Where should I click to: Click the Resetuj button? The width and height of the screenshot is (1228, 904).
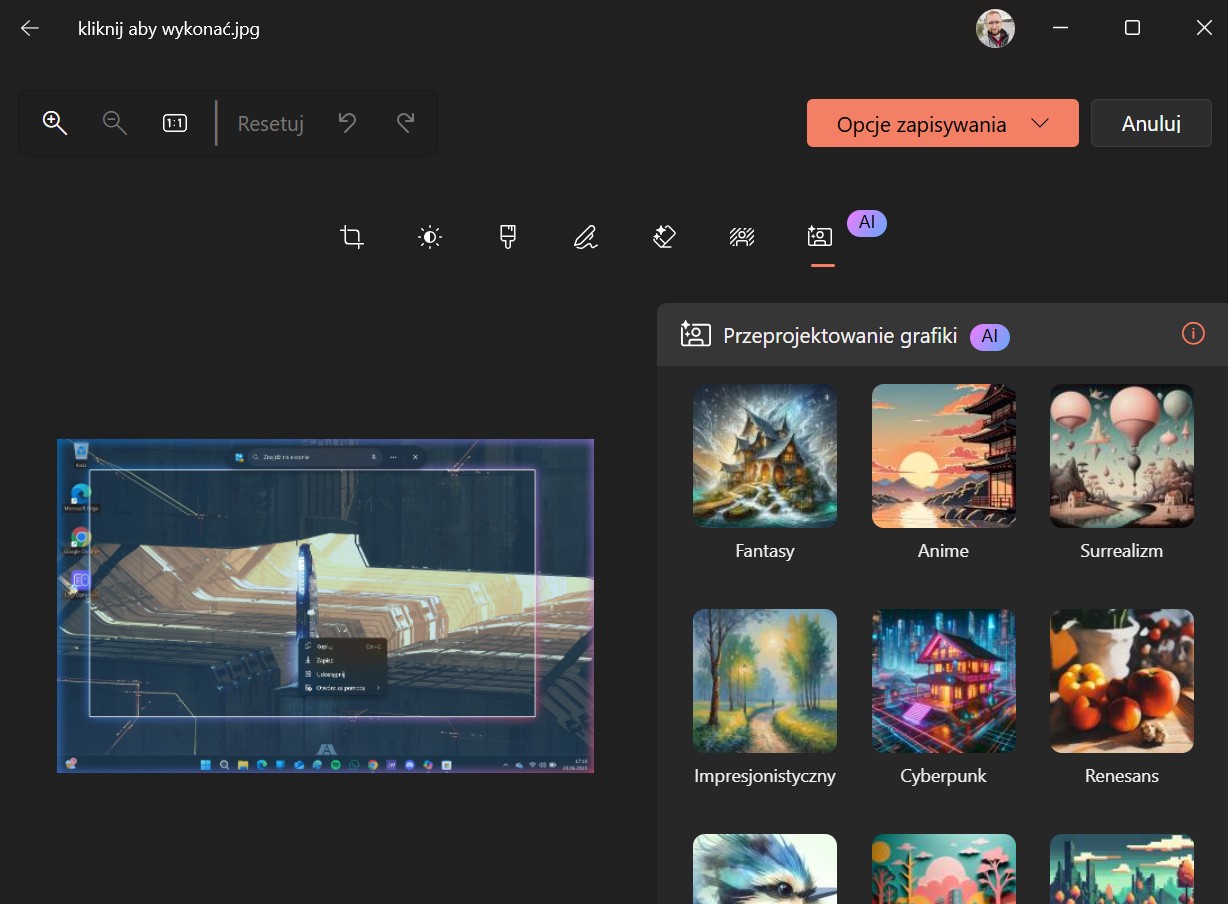coord(270,124)
